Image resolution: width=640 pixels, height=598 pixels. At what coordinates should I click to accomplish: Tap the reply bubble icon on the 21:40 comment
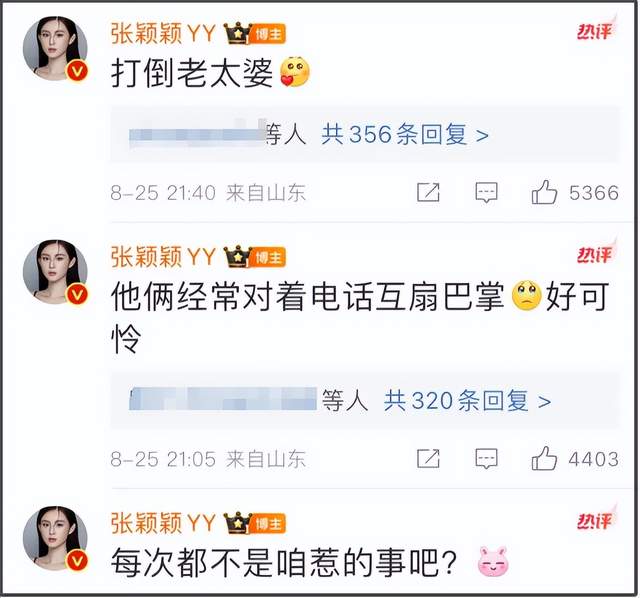tap(487, 192)
